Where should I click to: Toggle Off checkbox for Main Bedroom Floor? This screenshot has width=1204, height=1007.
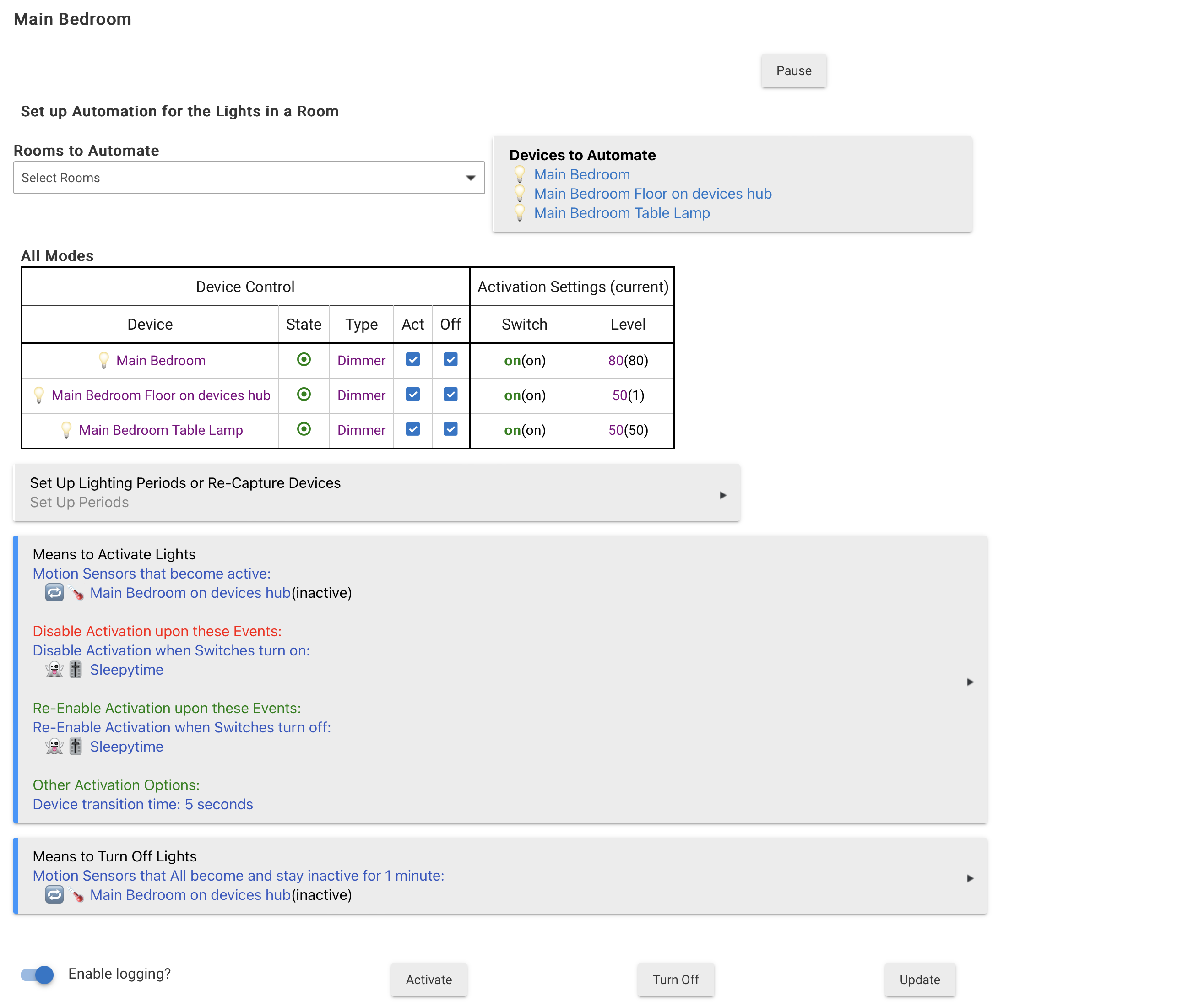click(450, 394)
